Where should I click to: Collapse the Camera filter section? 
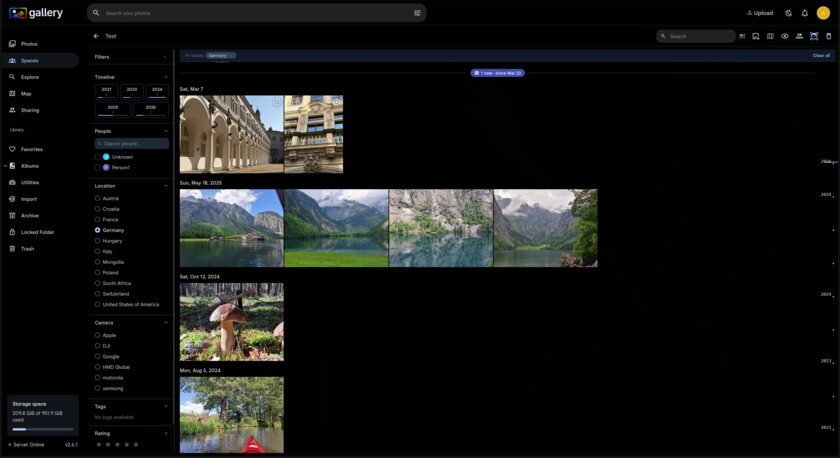(x=166, y=323)
